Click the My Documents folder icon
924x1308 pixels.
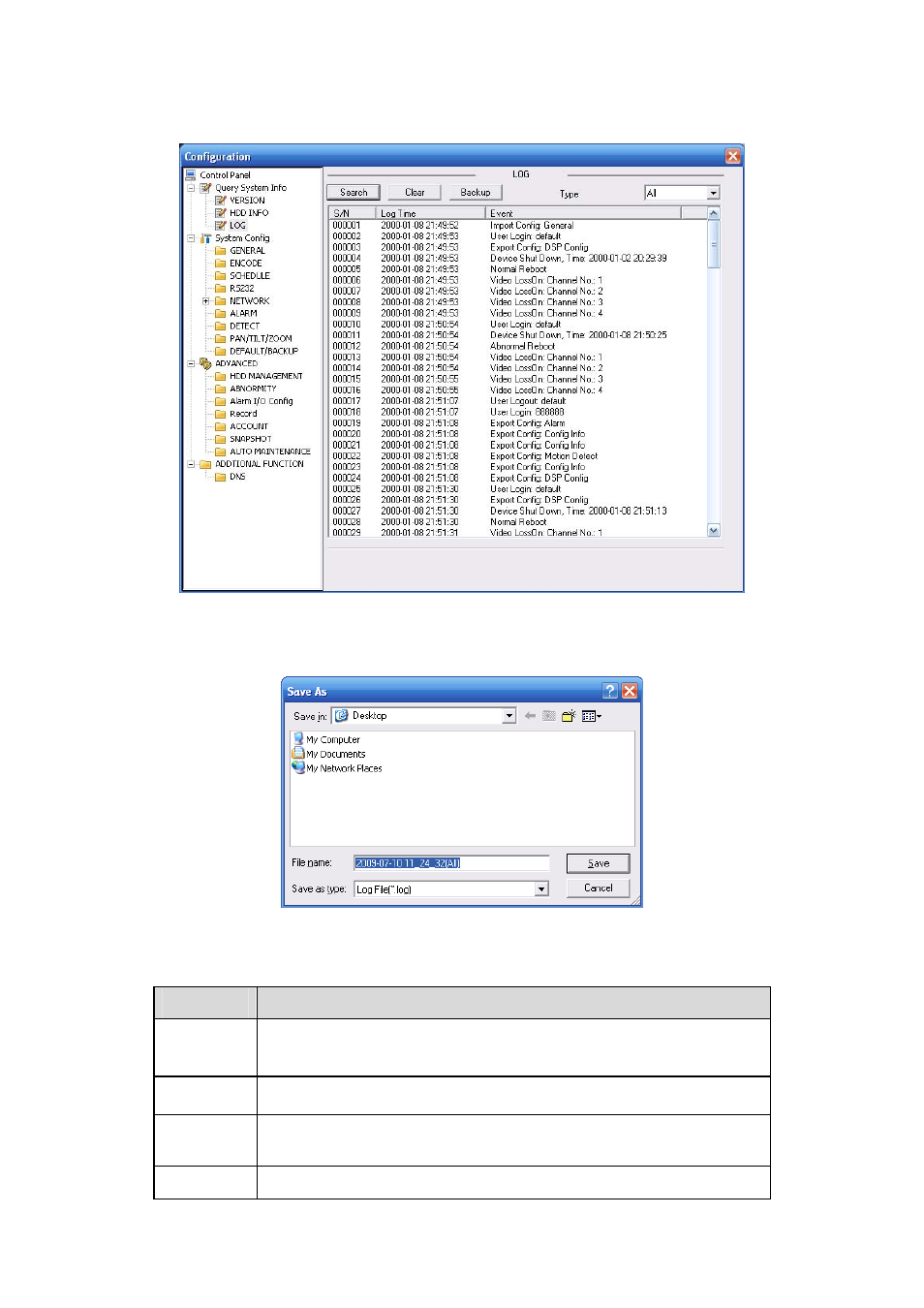(x=298, y=754)
